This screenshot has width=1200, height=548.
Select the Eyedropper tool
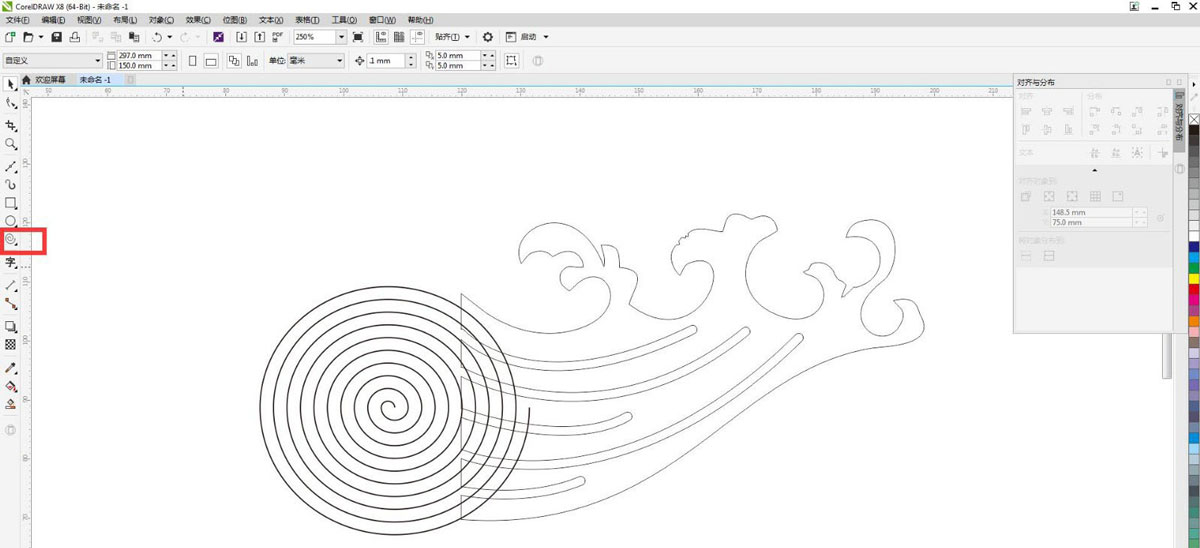point(11,367)
